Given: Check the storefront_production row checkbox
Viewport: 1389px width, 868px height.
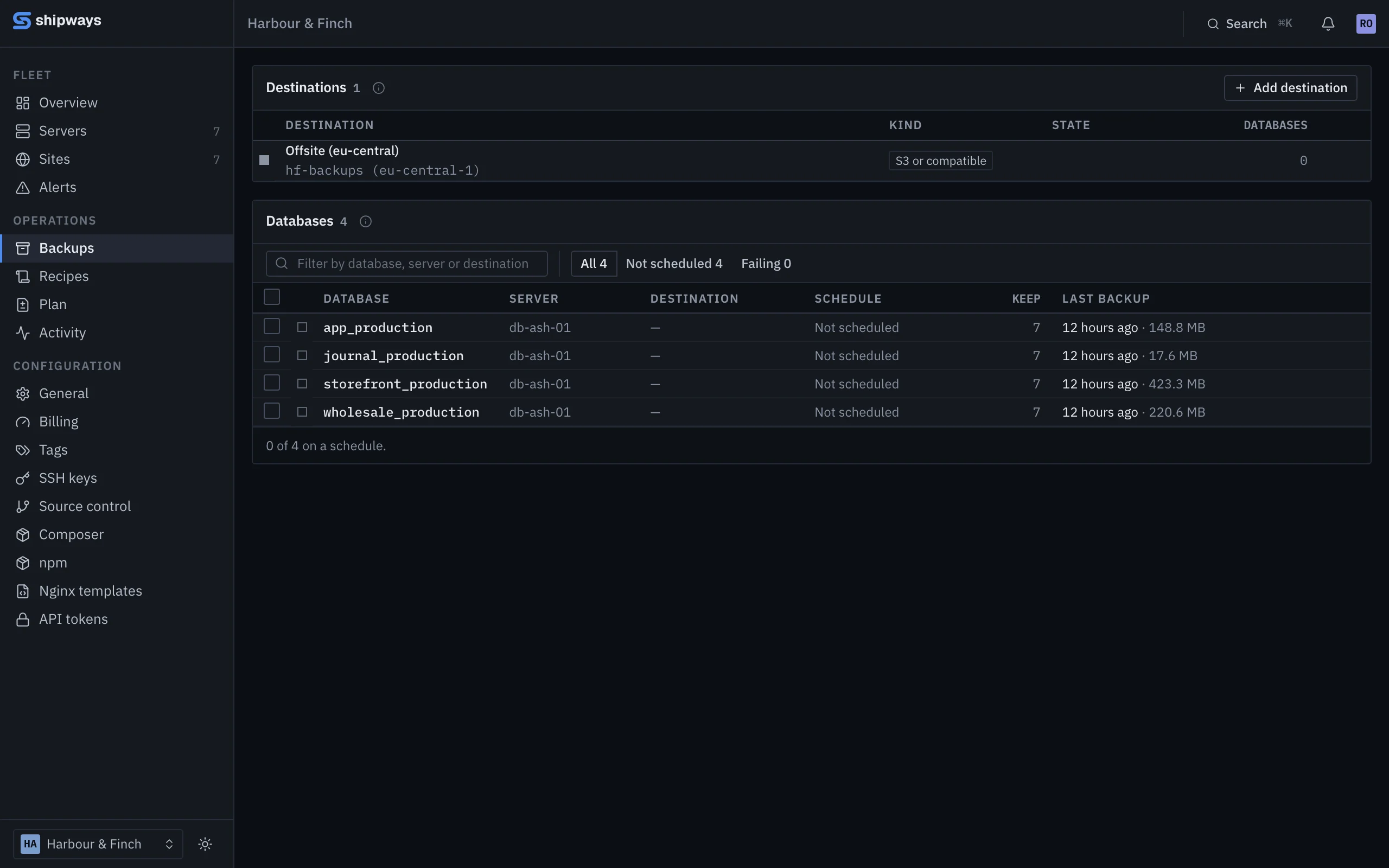Looking at the screenshot, I should tap(271, 382).
